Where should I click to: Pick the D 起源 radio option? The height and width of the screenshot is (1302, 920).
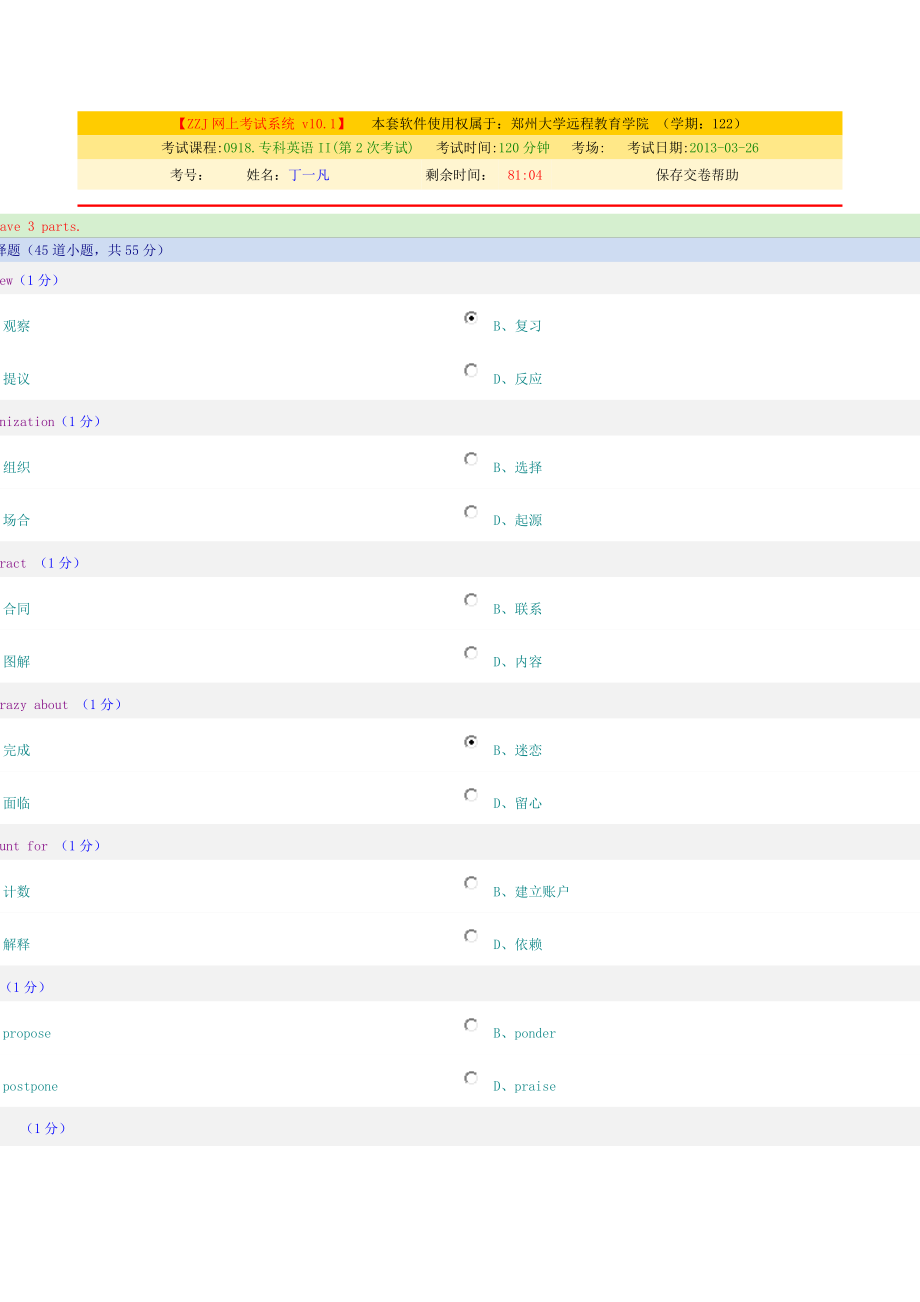click(x=471, y=512)
